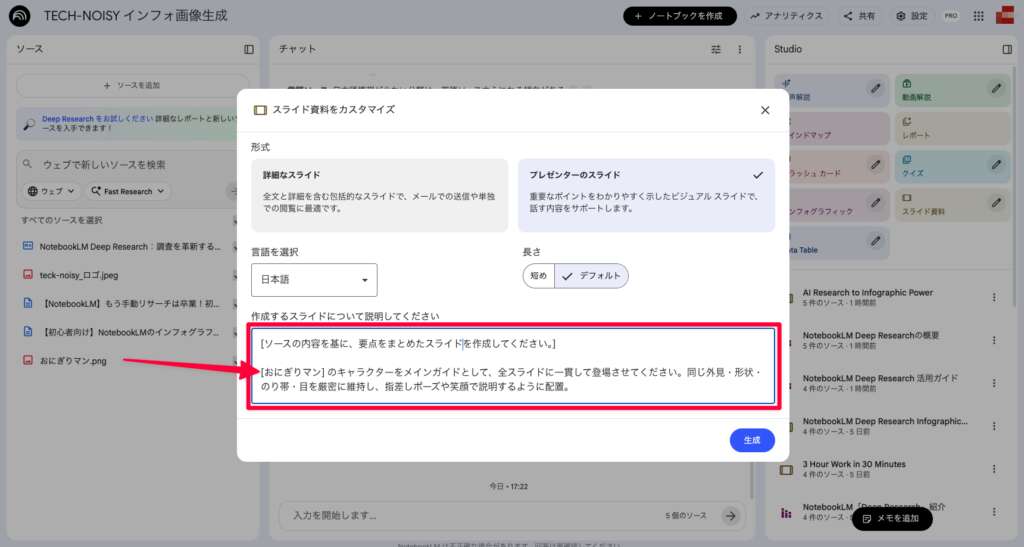1024x547 pixels.
Task: Collapse the Studio panel with its toggle icon
Action: point(1006,49)
